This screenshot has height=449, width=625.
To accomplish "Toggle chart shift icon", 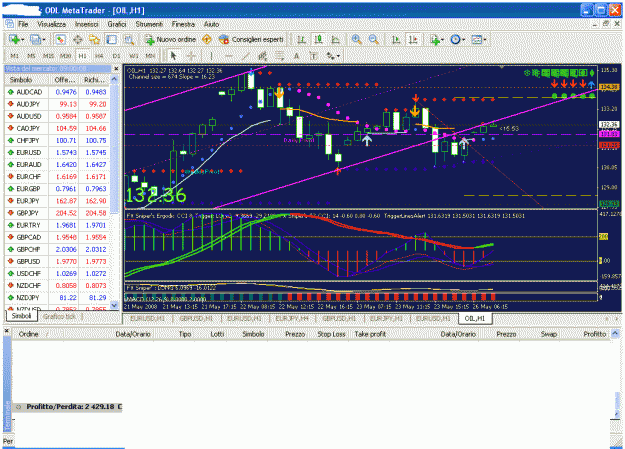I will [x=413, y=39].
